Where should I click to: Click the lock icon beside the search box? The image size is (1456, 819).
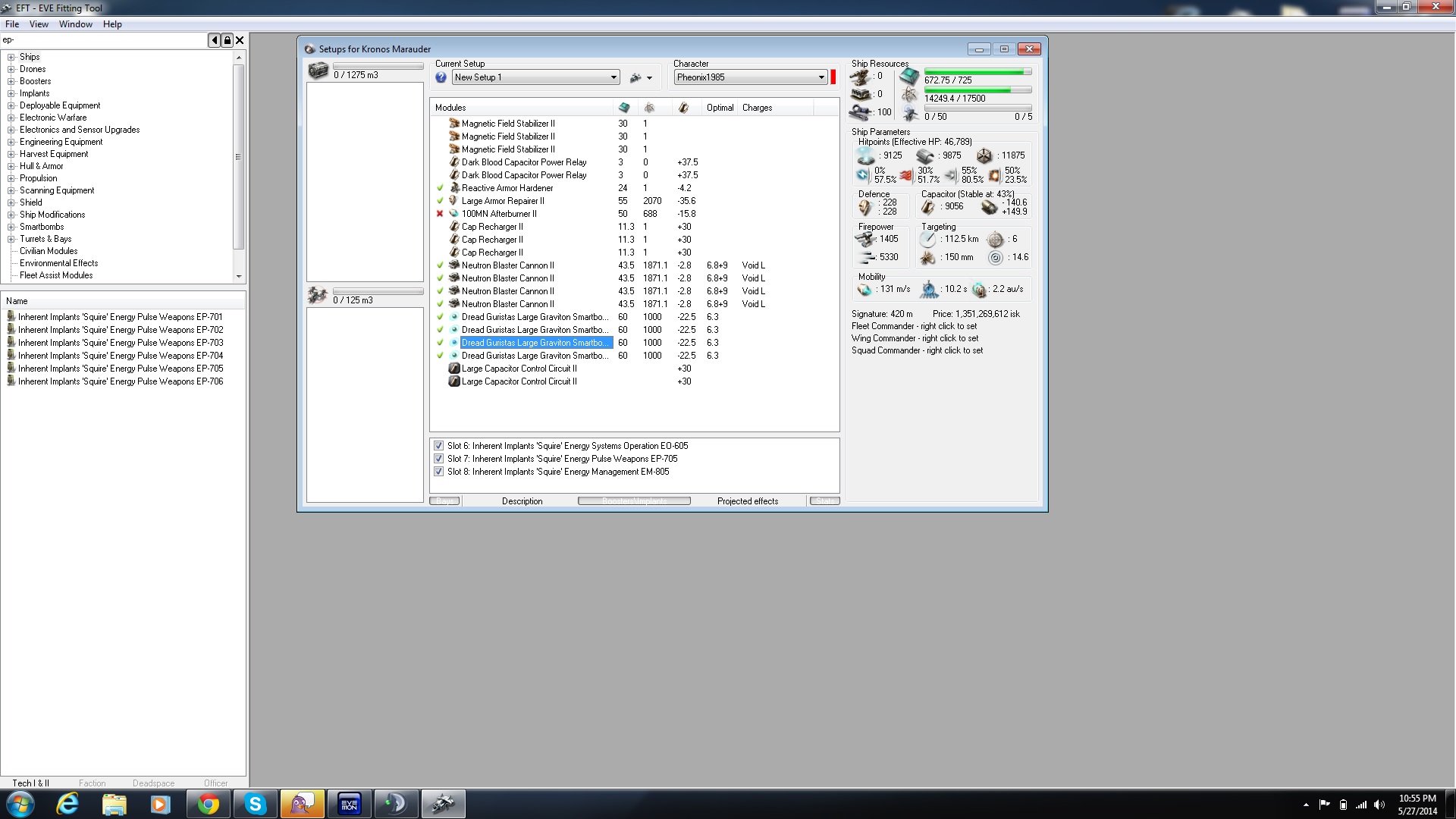click(x=227, y=40)
